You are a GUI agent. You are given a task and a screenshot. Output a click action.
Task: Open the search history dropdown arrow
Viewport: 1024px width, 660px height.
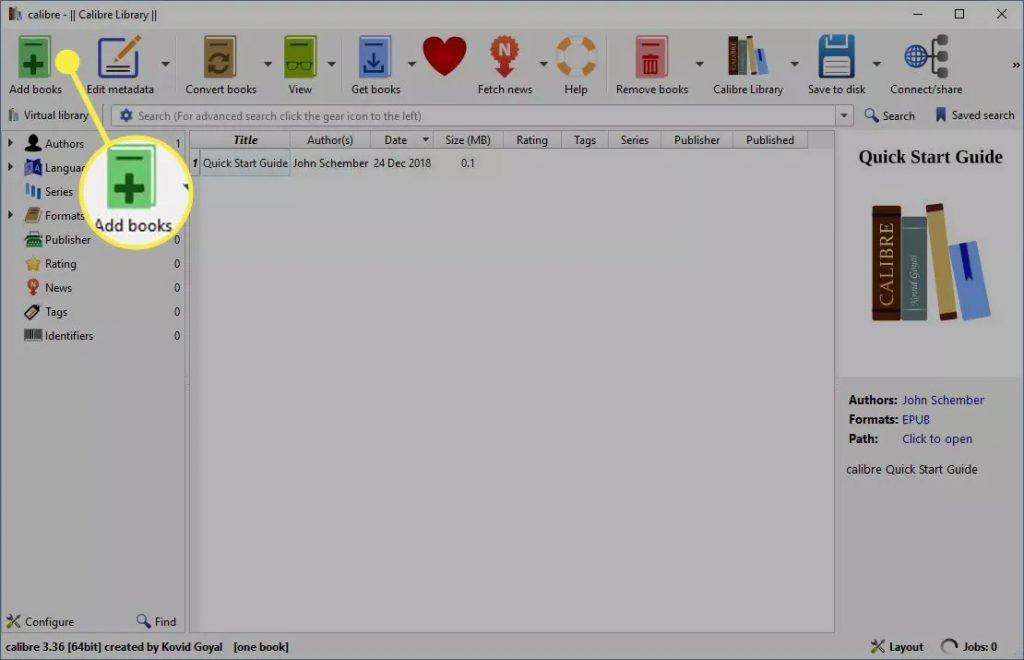pyautogui.click(x=844, y=116)
